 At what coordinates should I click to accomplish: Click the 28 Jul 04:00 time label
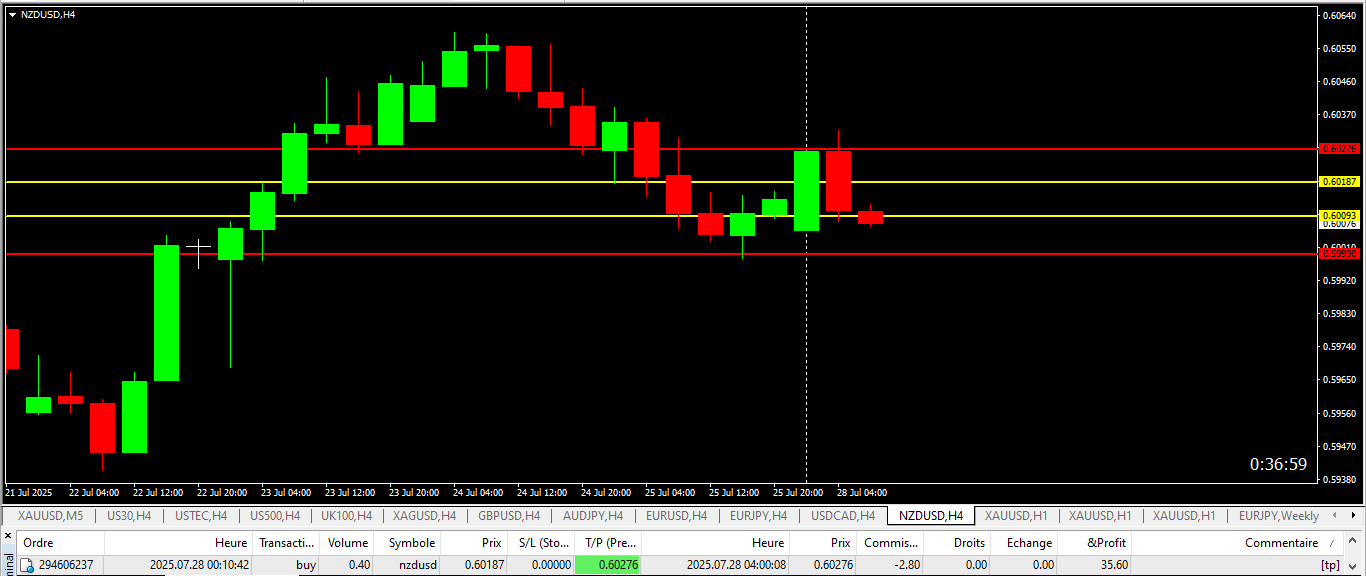pyautogui.click(x=861, y=493)
